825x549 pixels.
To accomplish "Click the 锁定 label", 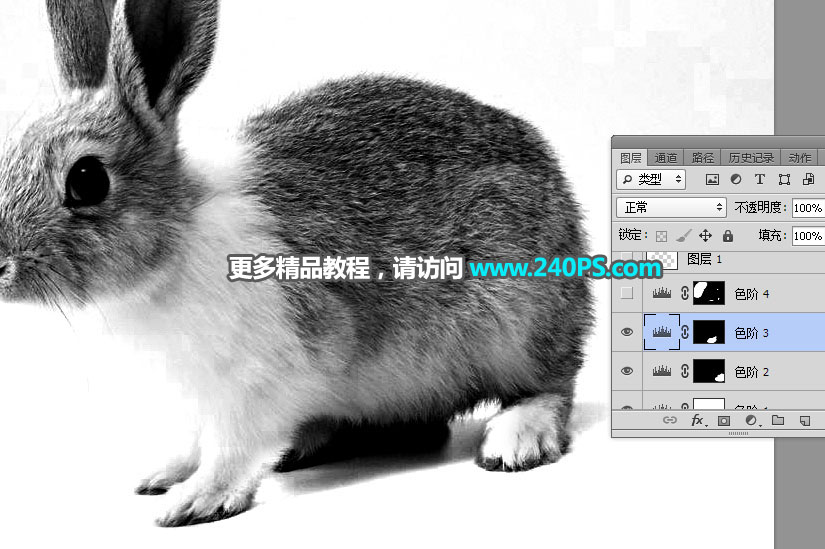I will point(633,235).
